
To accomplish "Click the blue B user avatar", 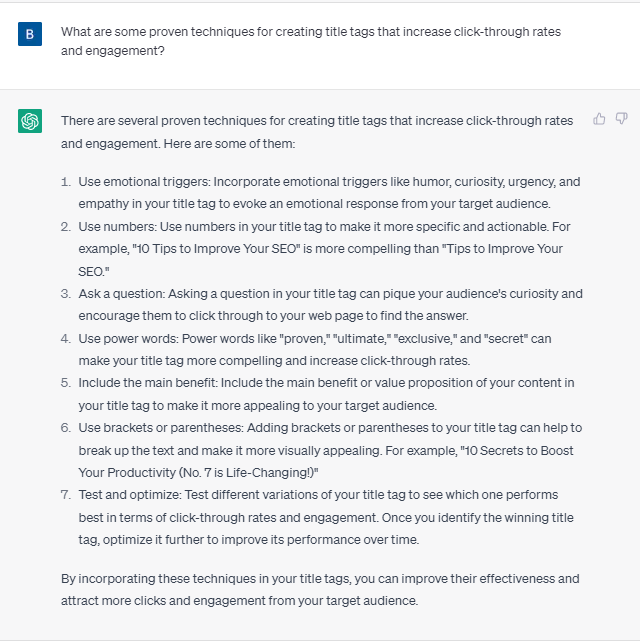I will [30, 34].
